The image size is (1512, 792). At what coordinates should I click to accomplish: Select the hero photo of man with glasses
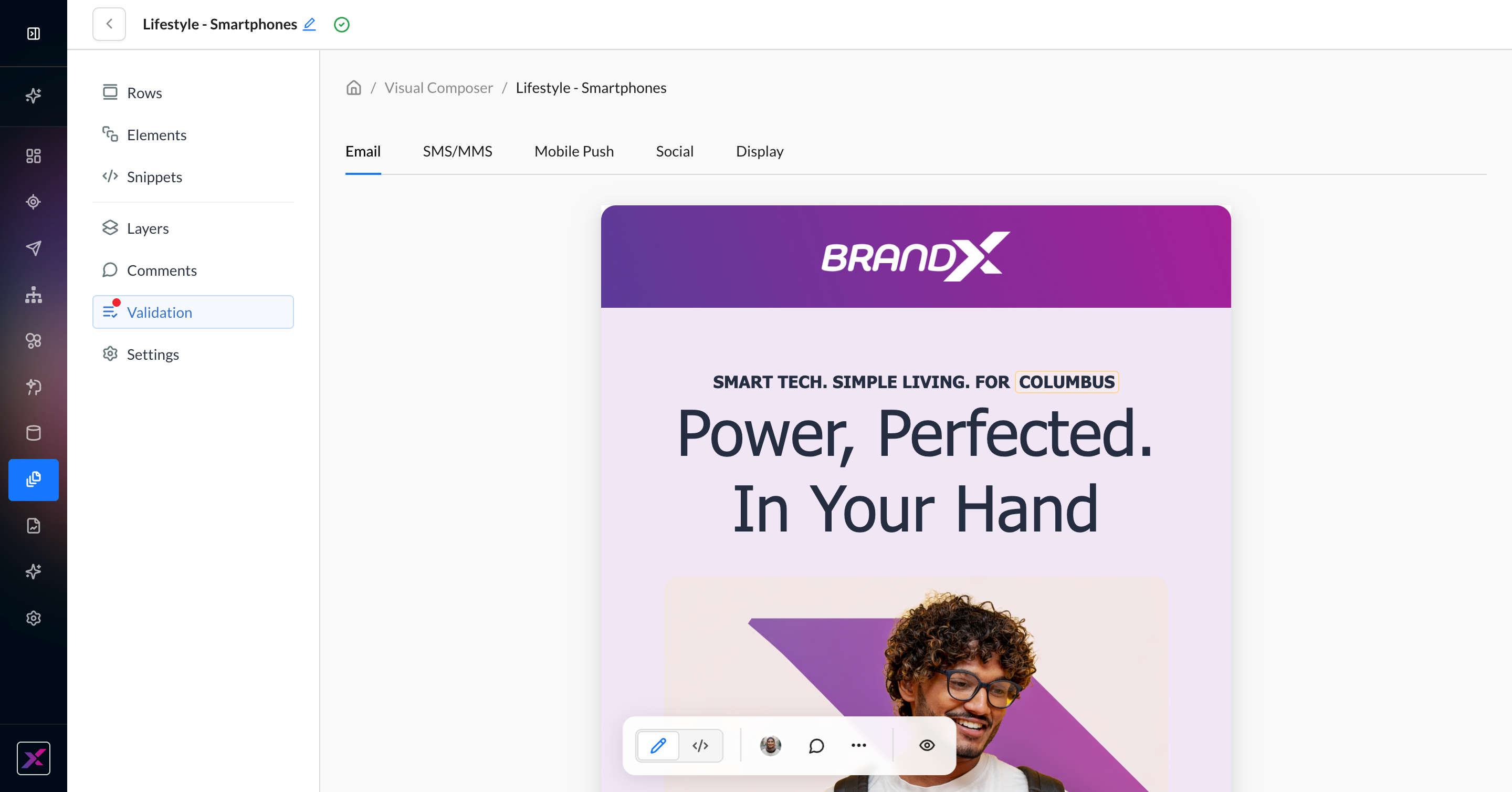[916, 684]
